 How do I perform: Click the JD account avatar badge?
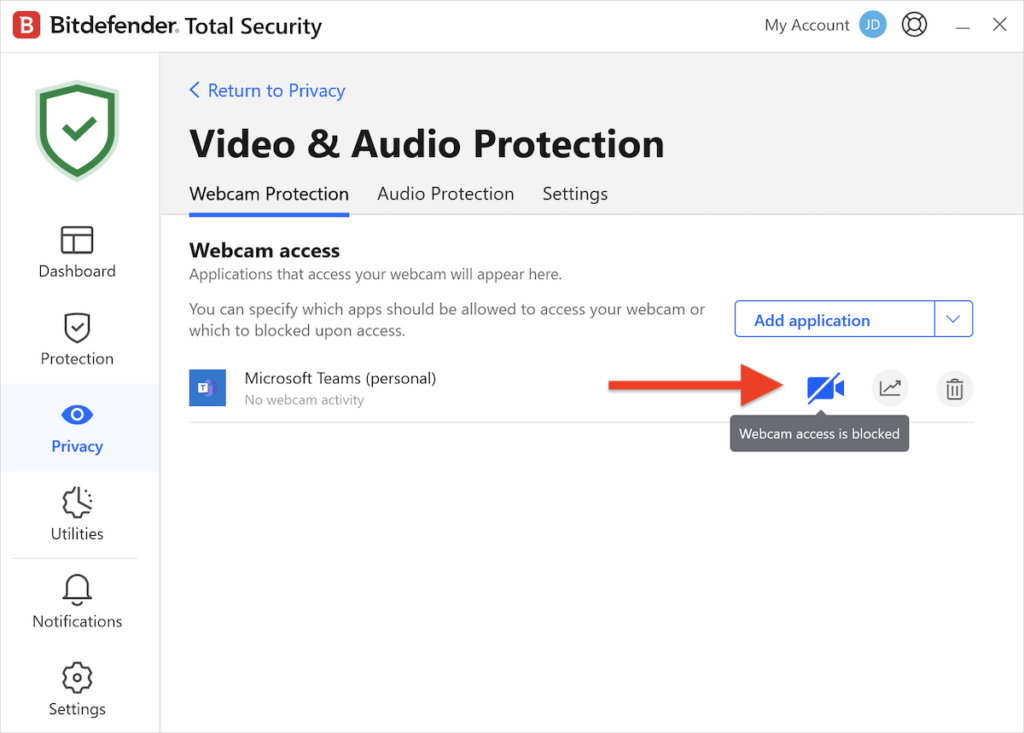click(872, 24)
